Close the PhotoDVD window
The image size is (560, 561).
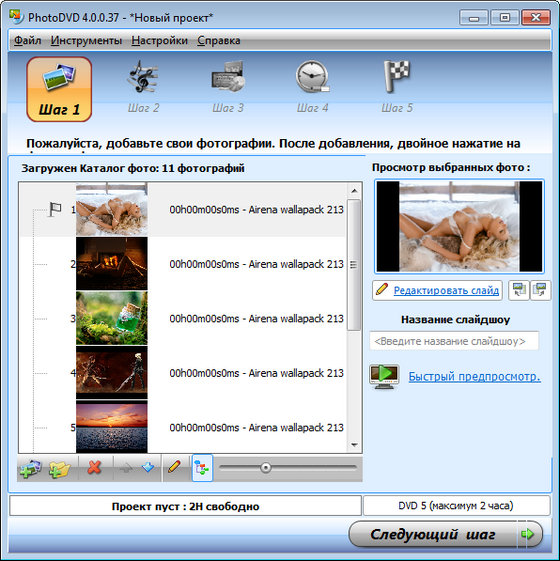click(536, 18)
